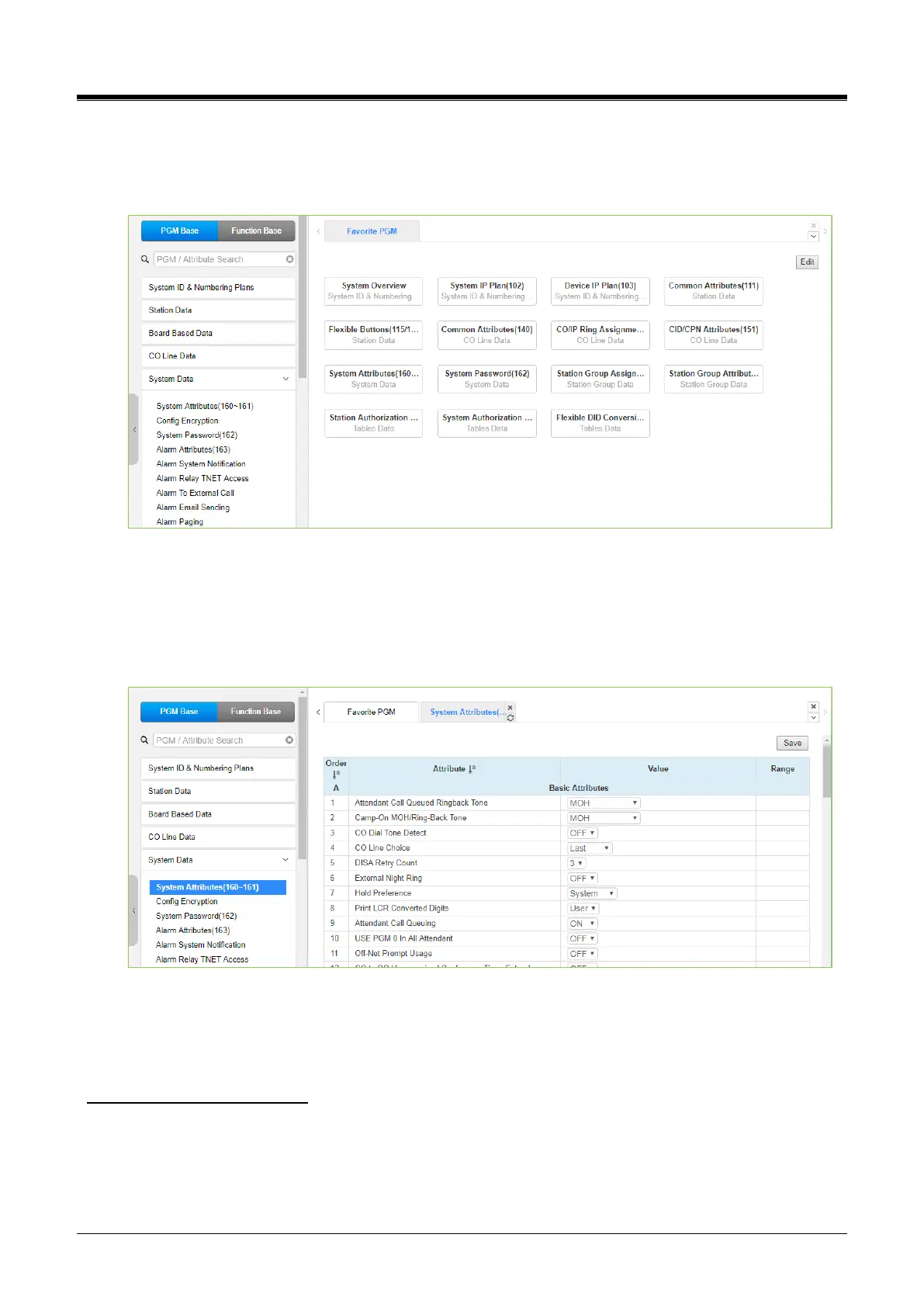Image resolution: width=924 pixels, height=1307 pixels.
Task: Clear the search field in lower screenshot
Action: (x=289, y=740)
